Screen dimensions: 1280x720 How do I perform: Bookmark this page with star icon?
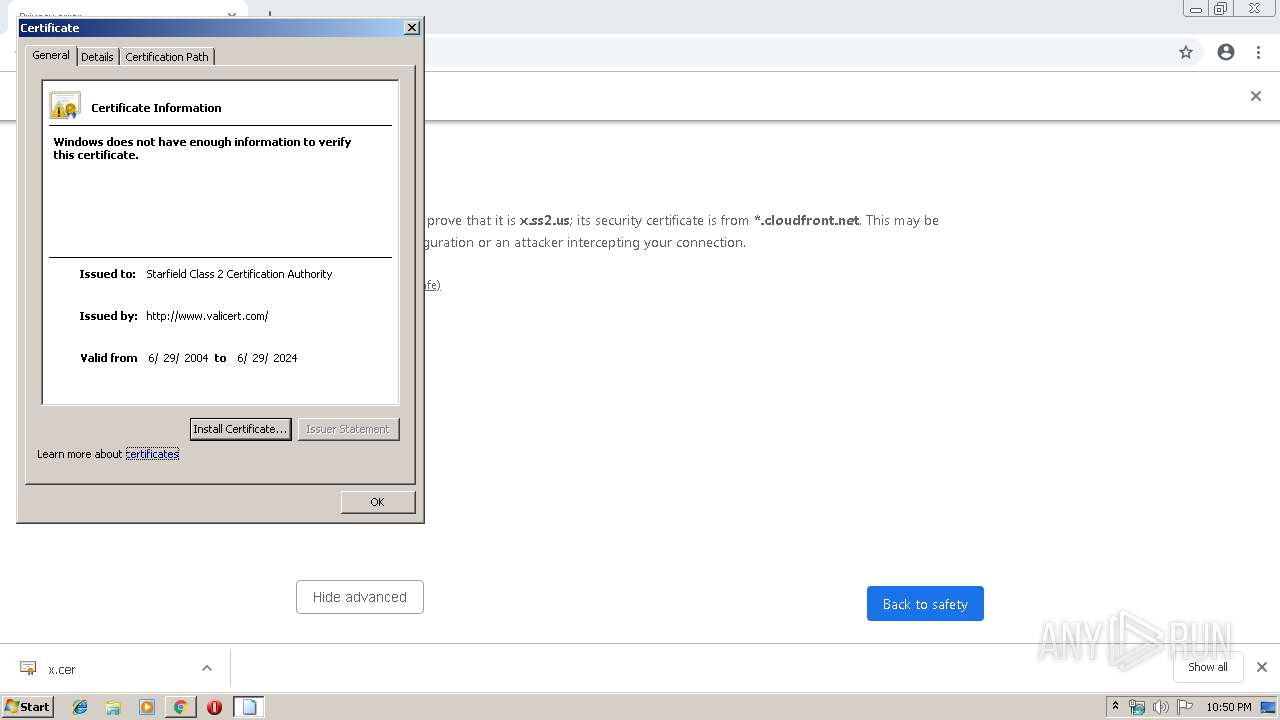1186,52
